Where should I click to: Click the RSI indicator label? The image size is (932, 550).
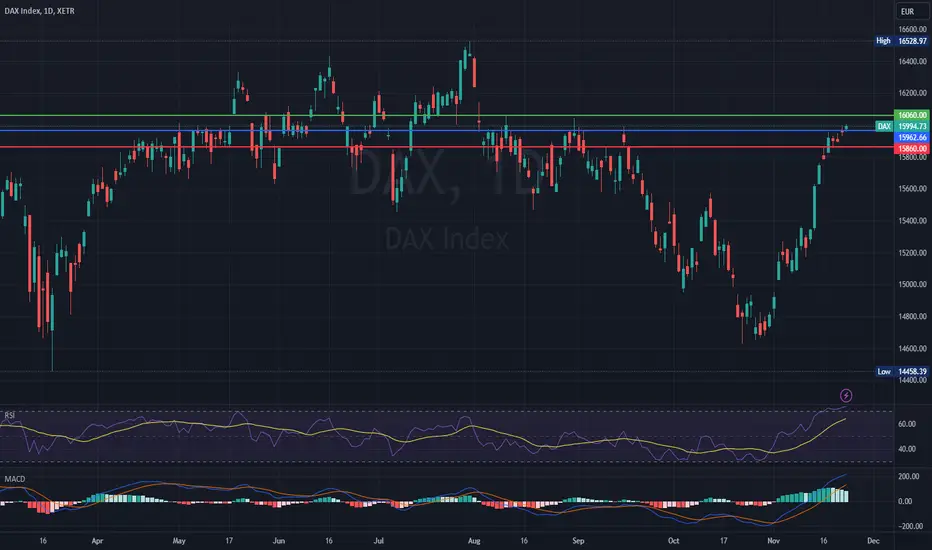click(x=10, y=415)
